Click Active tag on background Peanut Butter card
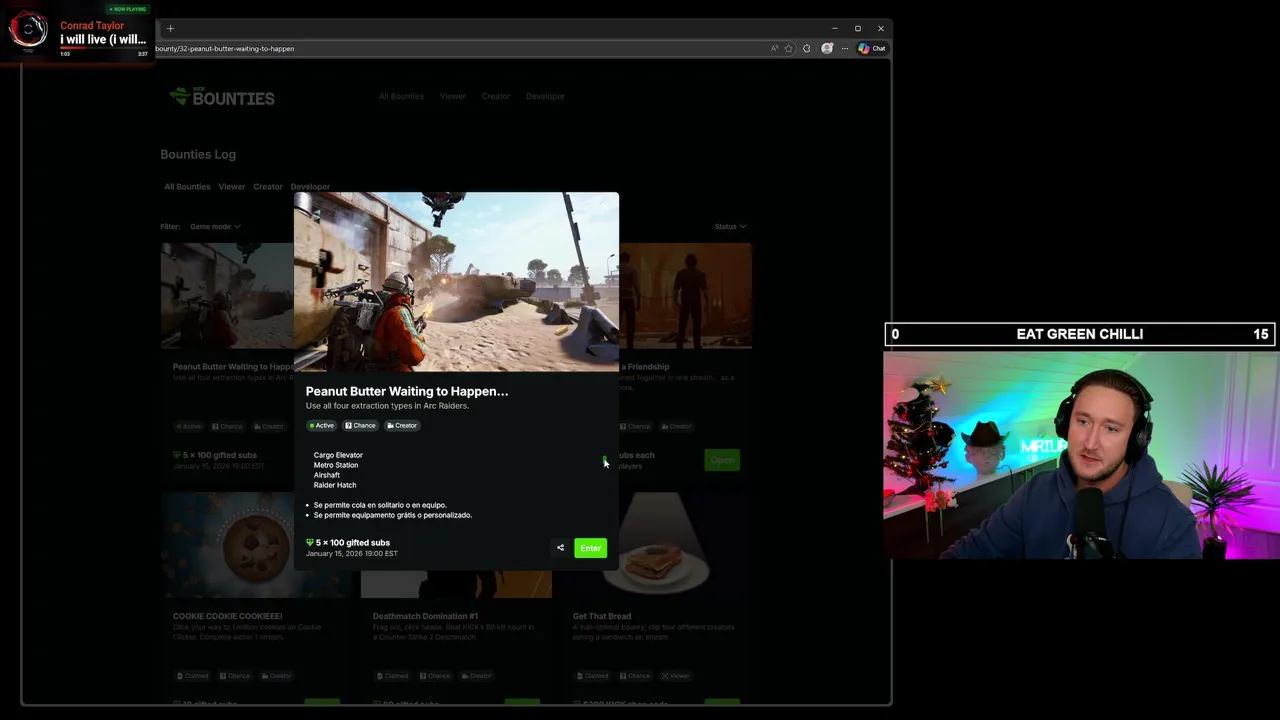 [x=189, y=426]
